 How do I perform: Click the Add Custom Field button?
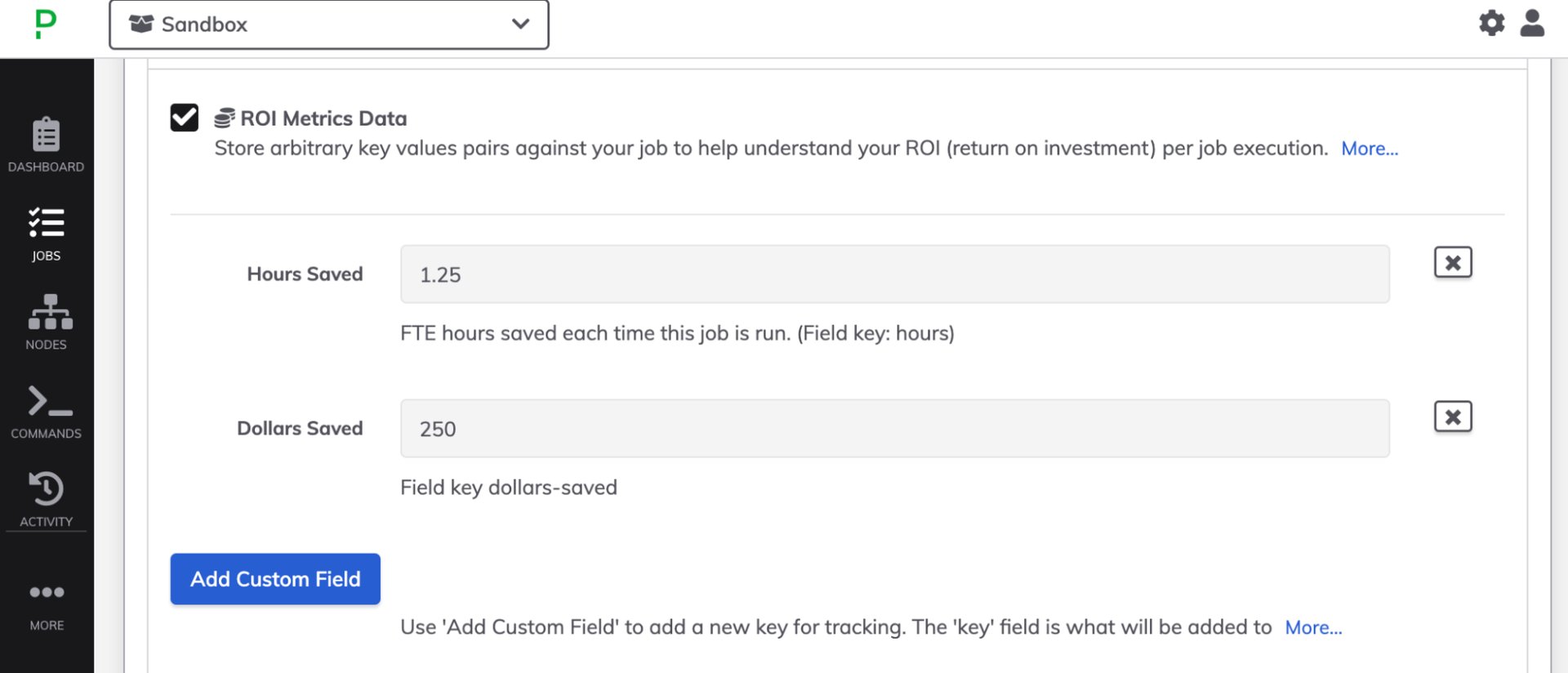274,579
